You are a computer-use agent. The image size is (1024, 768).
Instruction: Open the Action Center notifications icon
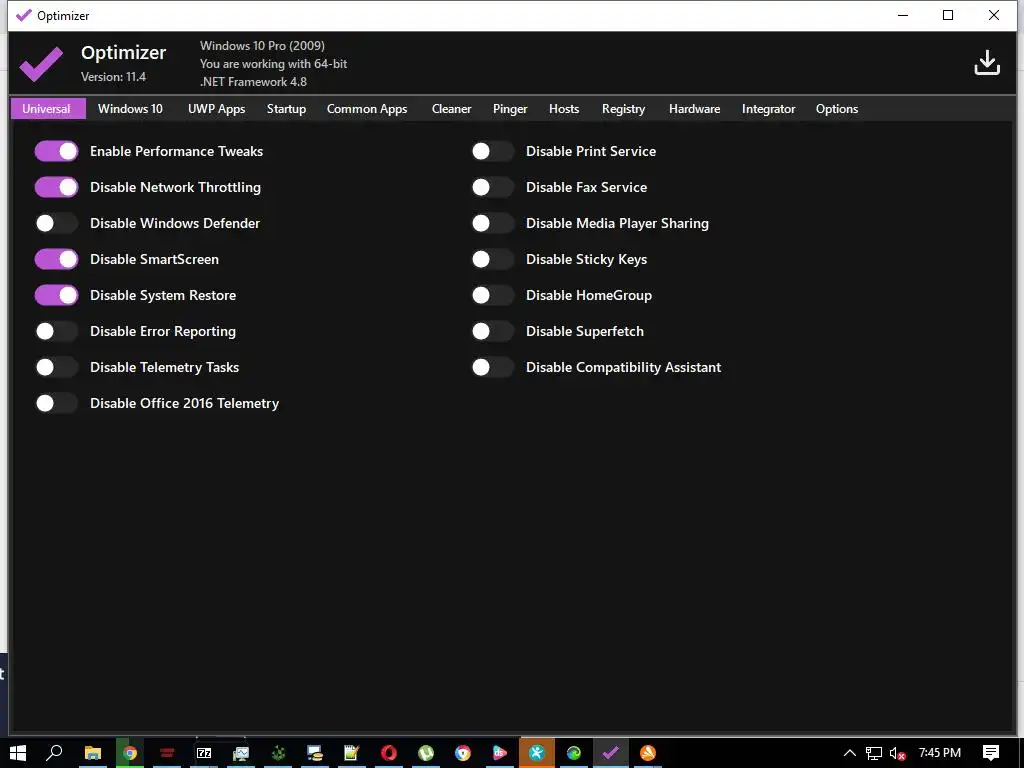(991, 753)
